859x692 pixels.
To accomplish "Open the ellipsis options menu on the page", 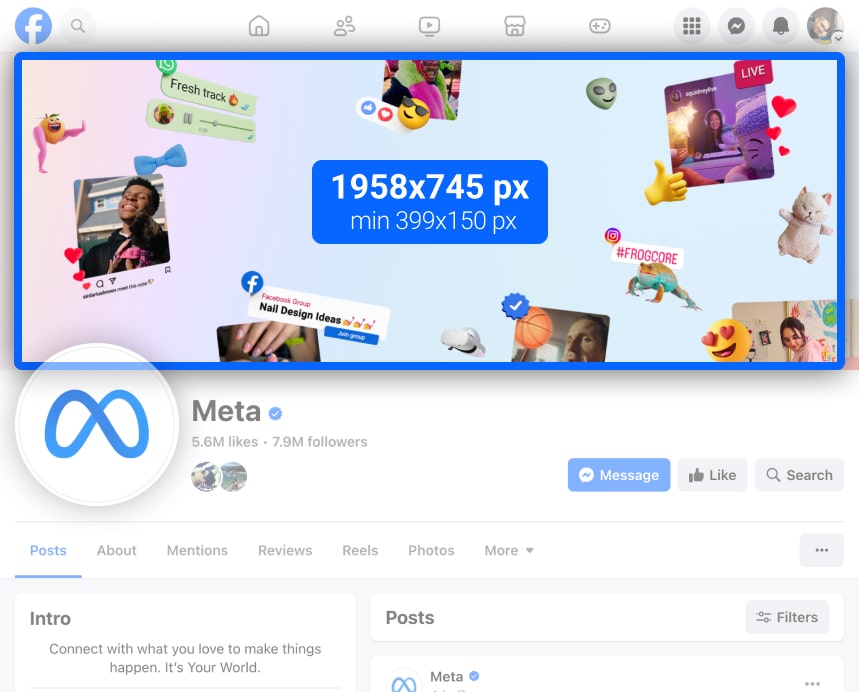I will pos(821,550).
